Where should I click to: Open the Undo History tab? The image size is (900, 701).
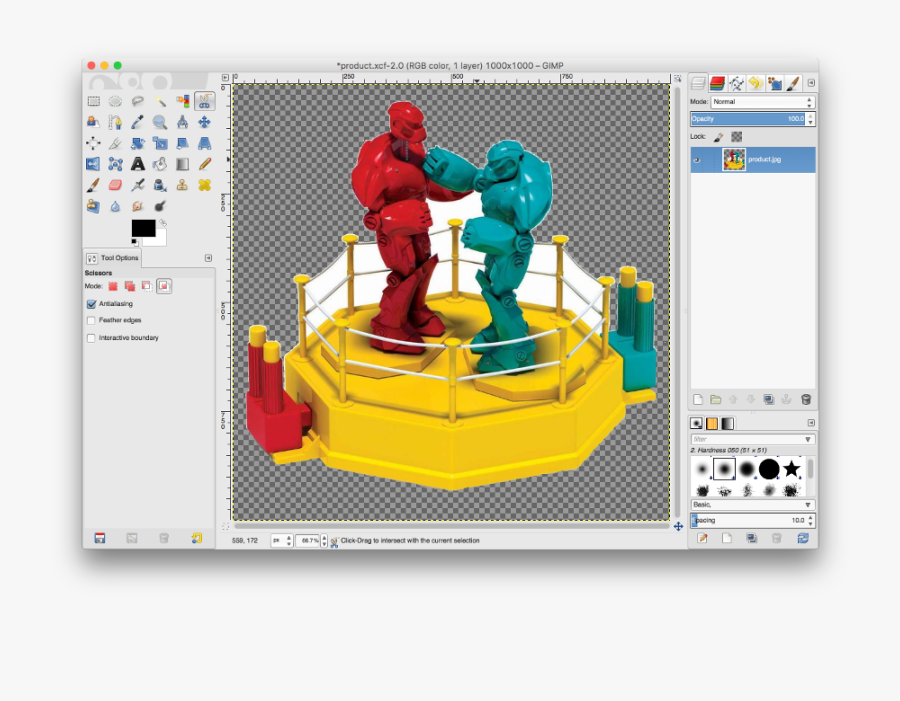click(755, 83)
